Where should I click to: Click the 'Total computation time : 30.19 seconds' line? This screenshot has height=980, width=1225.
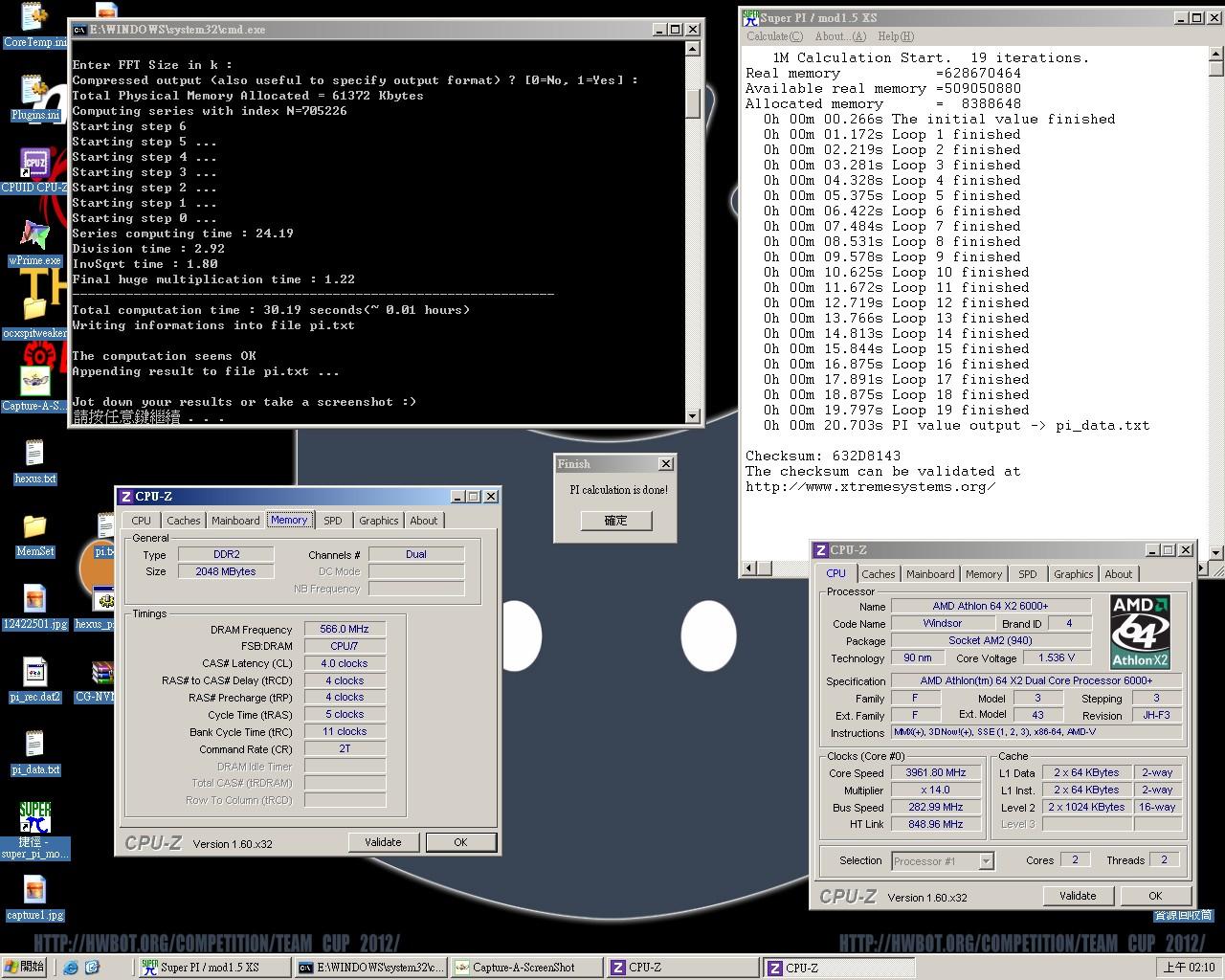click(x=271, y=310)
